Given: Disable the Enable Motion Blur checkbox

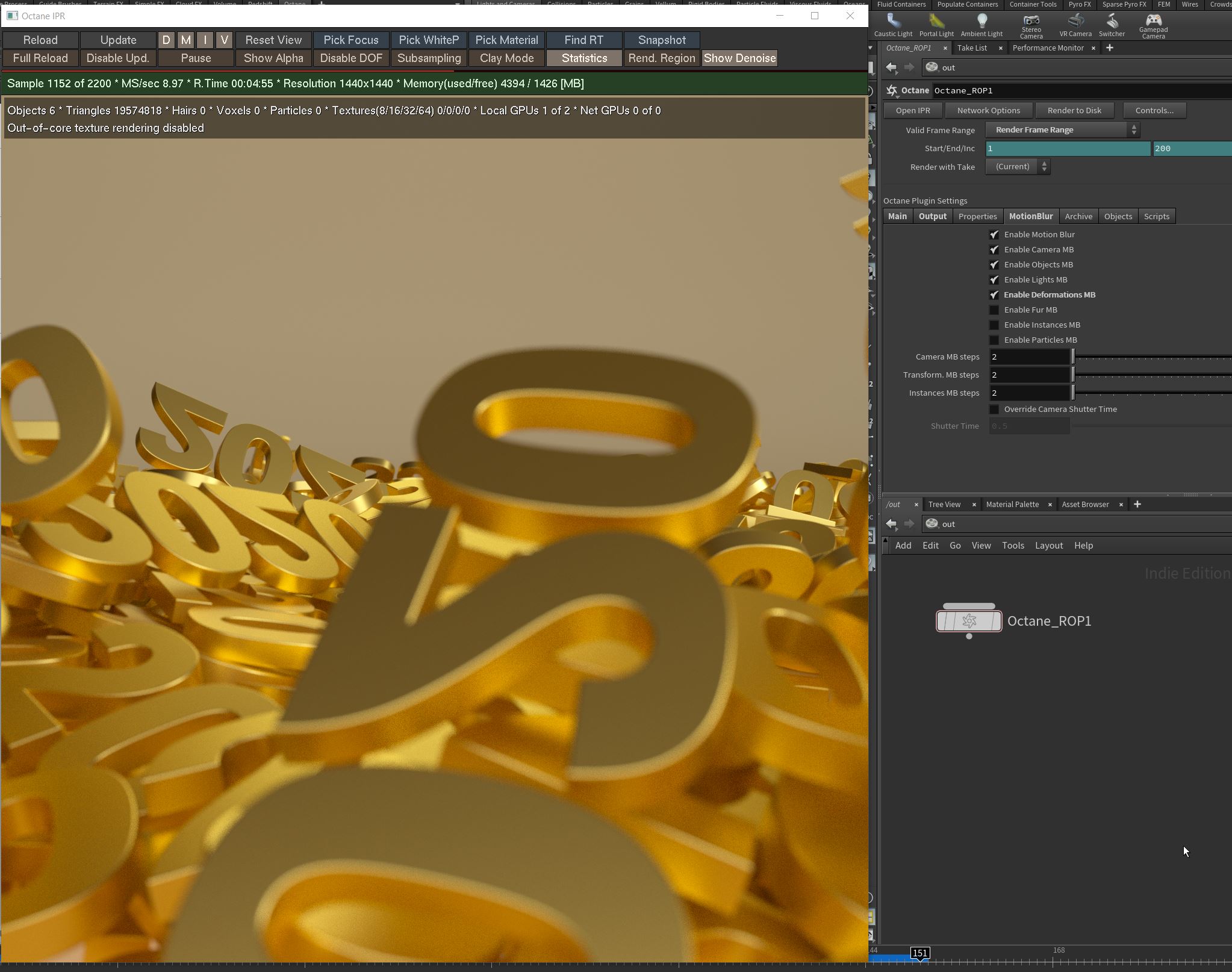Looking at the screenshot, I should [x=994, y=234].
